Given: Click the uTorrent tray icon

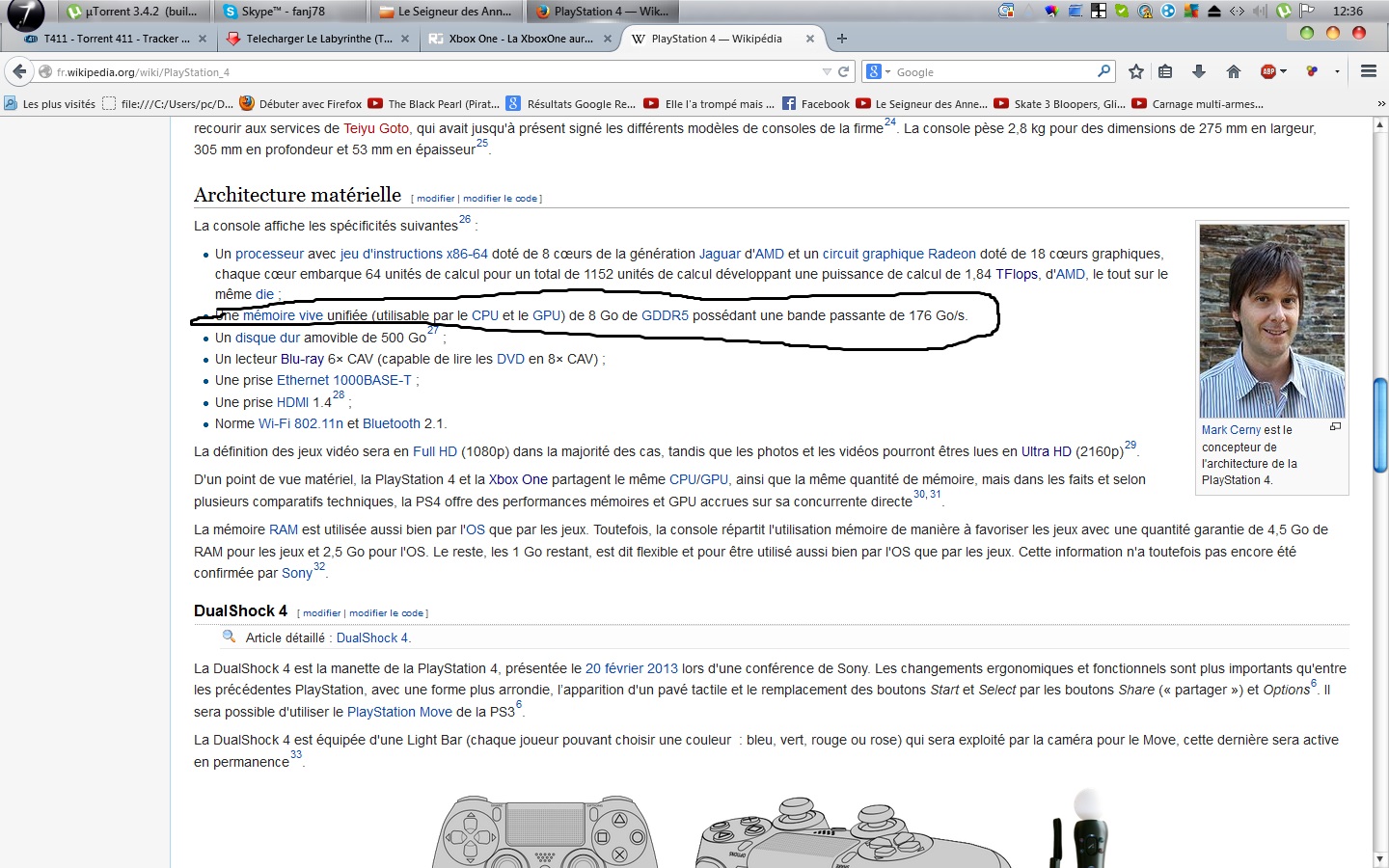Looking at the screenshot, I should tap(1284, 12).
